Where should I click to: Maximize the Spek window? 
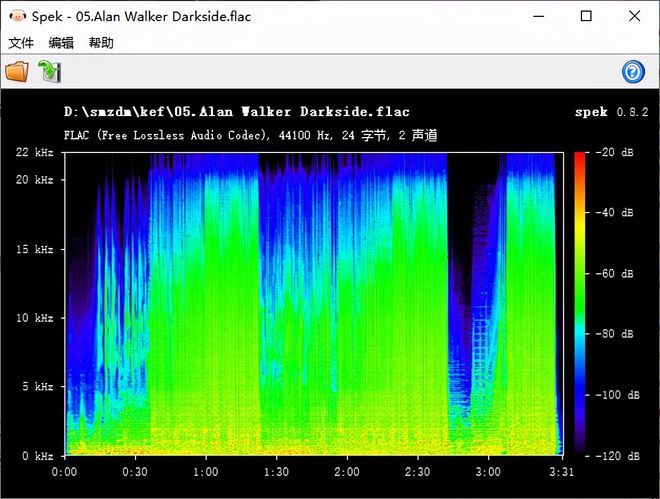tap(586, 16)
